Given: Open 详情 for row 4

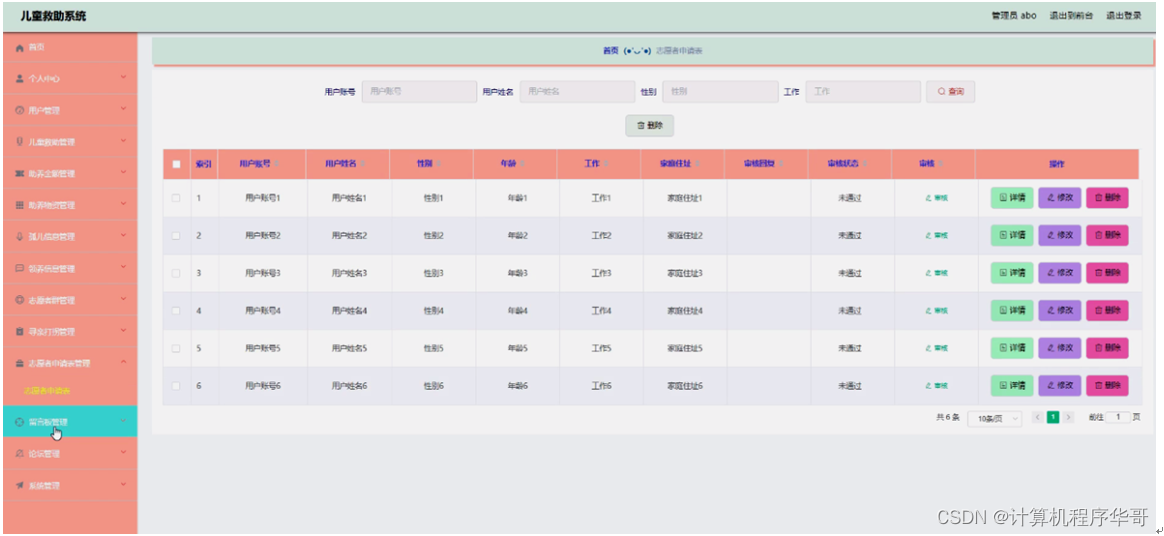Looking at the screenshot, I should (1012, 310).
